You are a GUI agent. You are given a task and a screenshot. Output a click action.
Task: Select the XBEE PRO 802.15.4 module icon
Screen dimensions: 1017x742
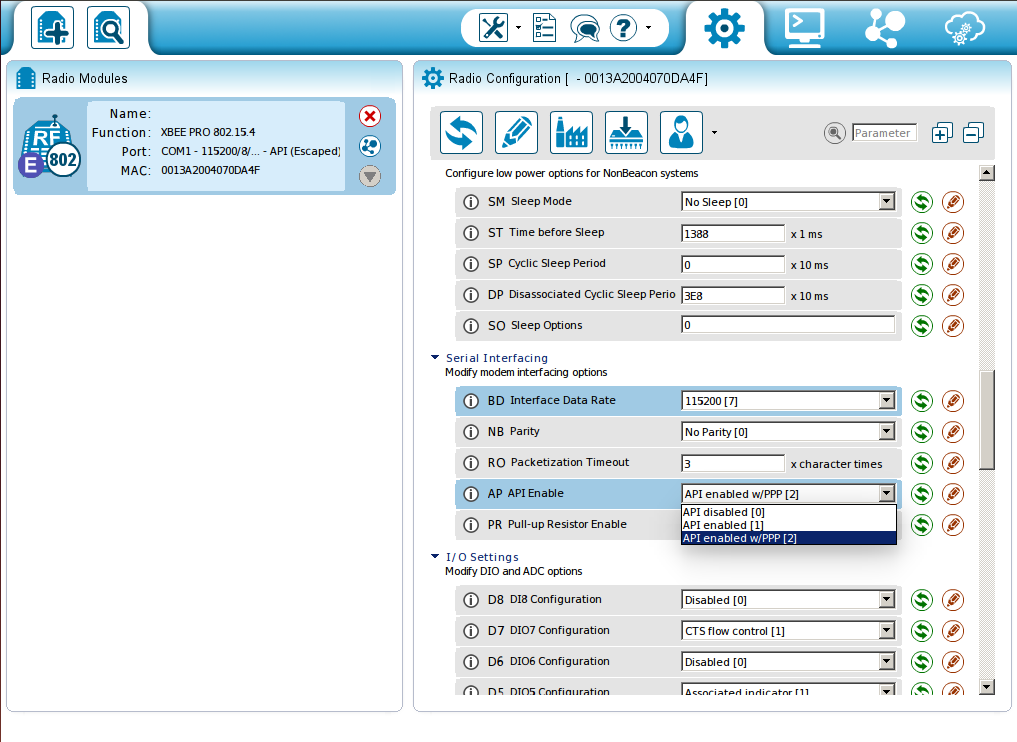[x=50, y=147]
